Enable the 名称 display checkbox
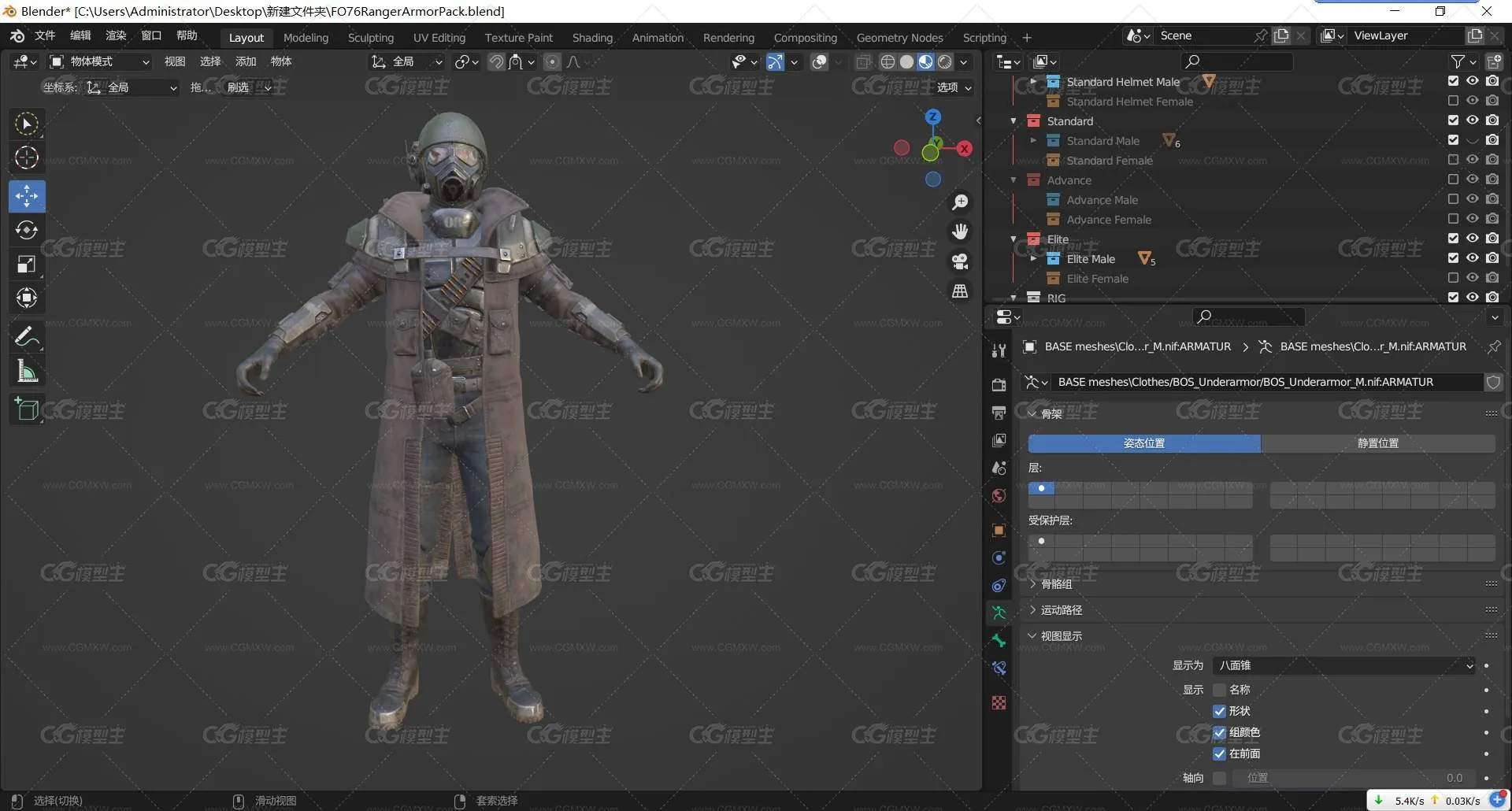The width and height of the screenshot is (1512, 811). click(1219, 690)
